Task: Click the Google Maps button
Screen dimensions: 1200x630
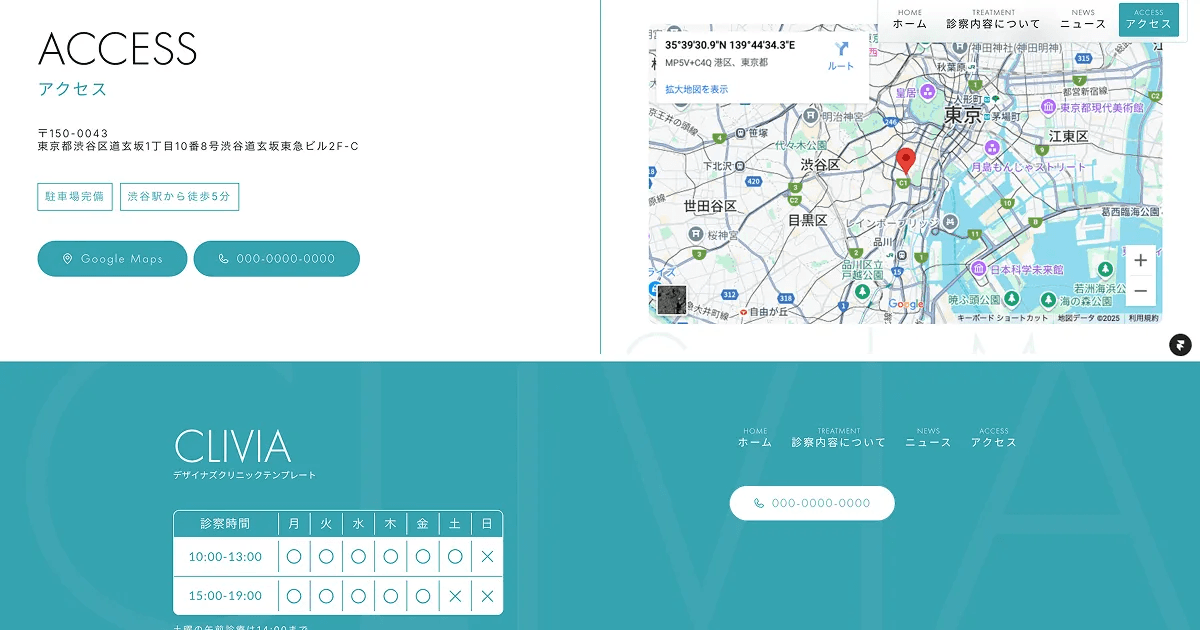Action: (x=112, y=258)
